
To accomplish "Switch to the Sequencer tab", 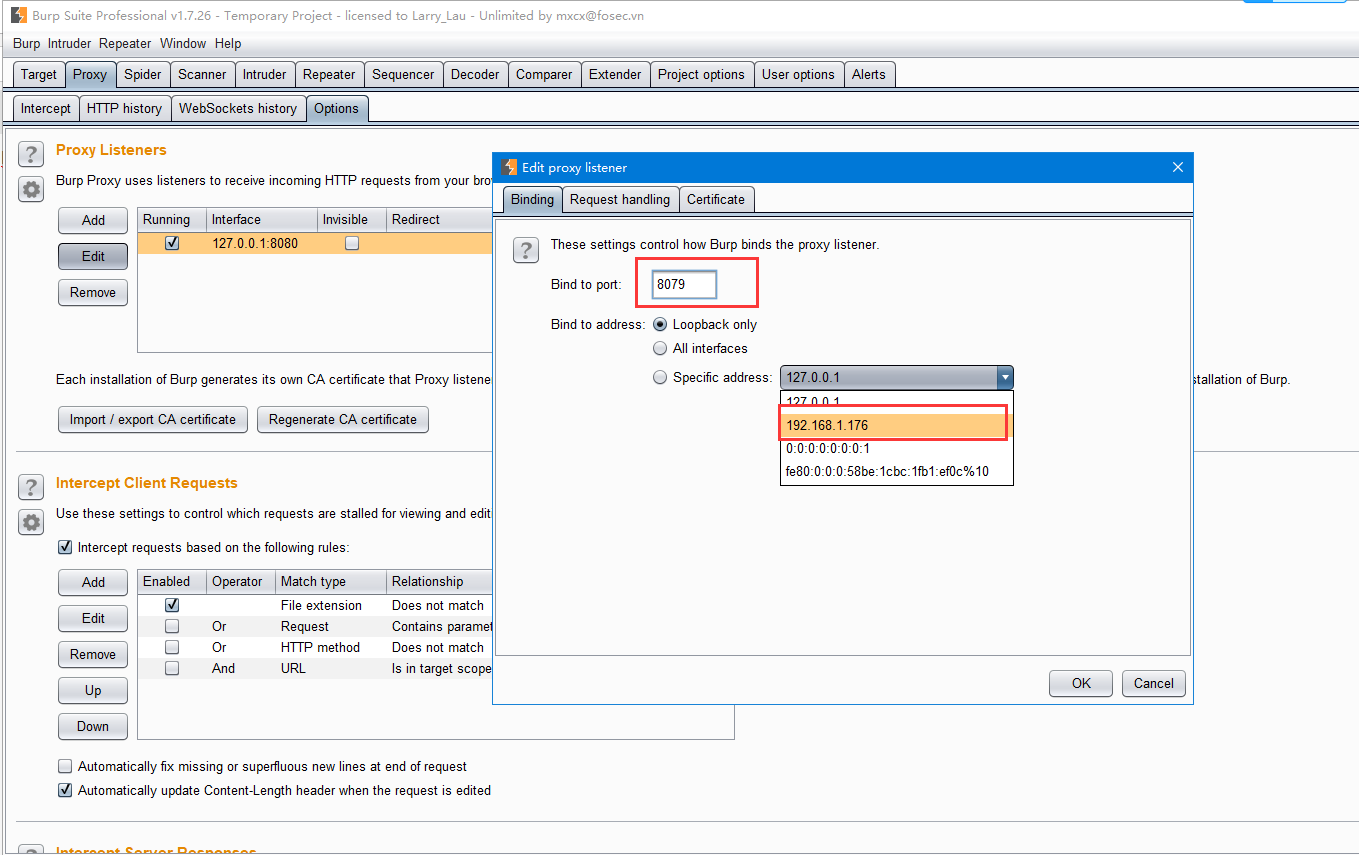I will [403, 74].
